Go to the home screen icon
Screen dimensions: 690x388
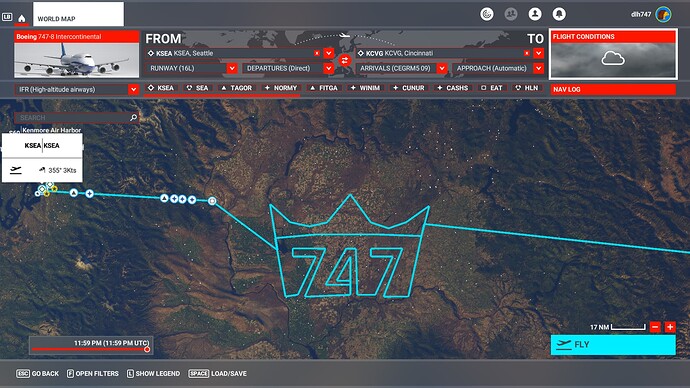(x=22, y=18)
